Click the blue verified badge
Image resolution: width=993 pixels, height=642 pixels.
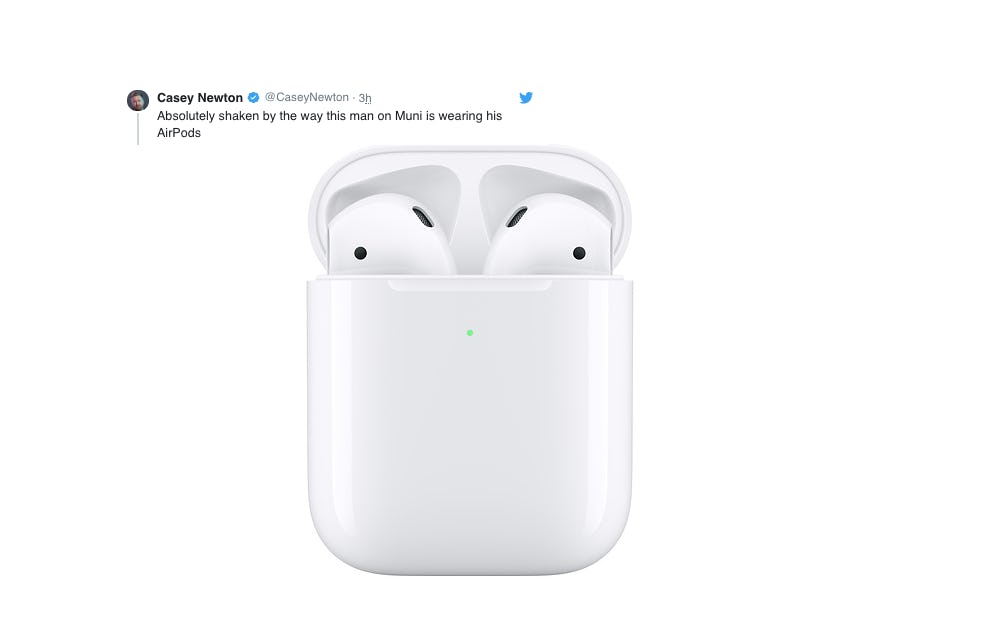pos(253,98)
